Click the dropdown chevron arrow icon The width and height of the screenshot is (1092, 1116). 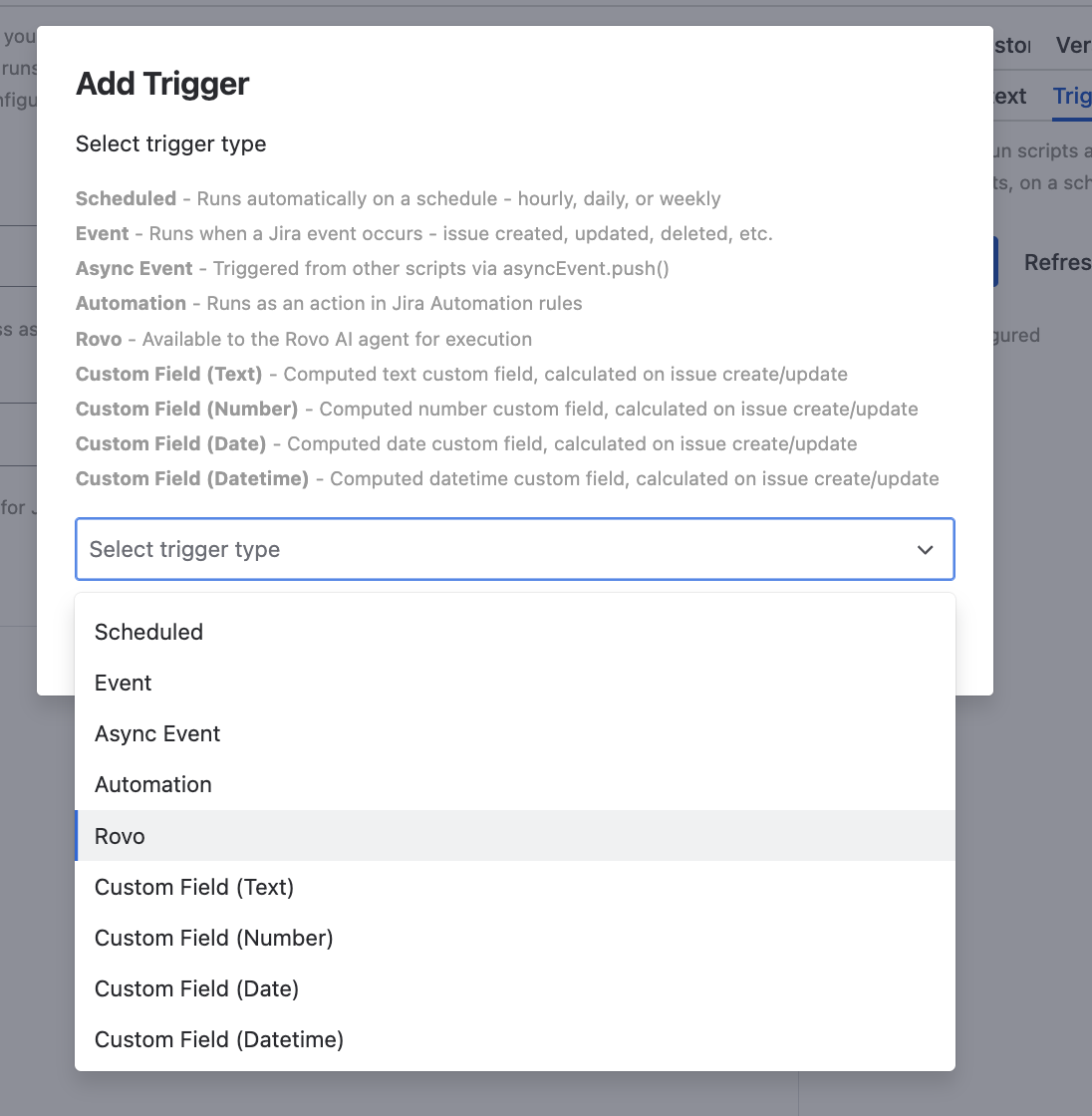[x=925, y=549]
